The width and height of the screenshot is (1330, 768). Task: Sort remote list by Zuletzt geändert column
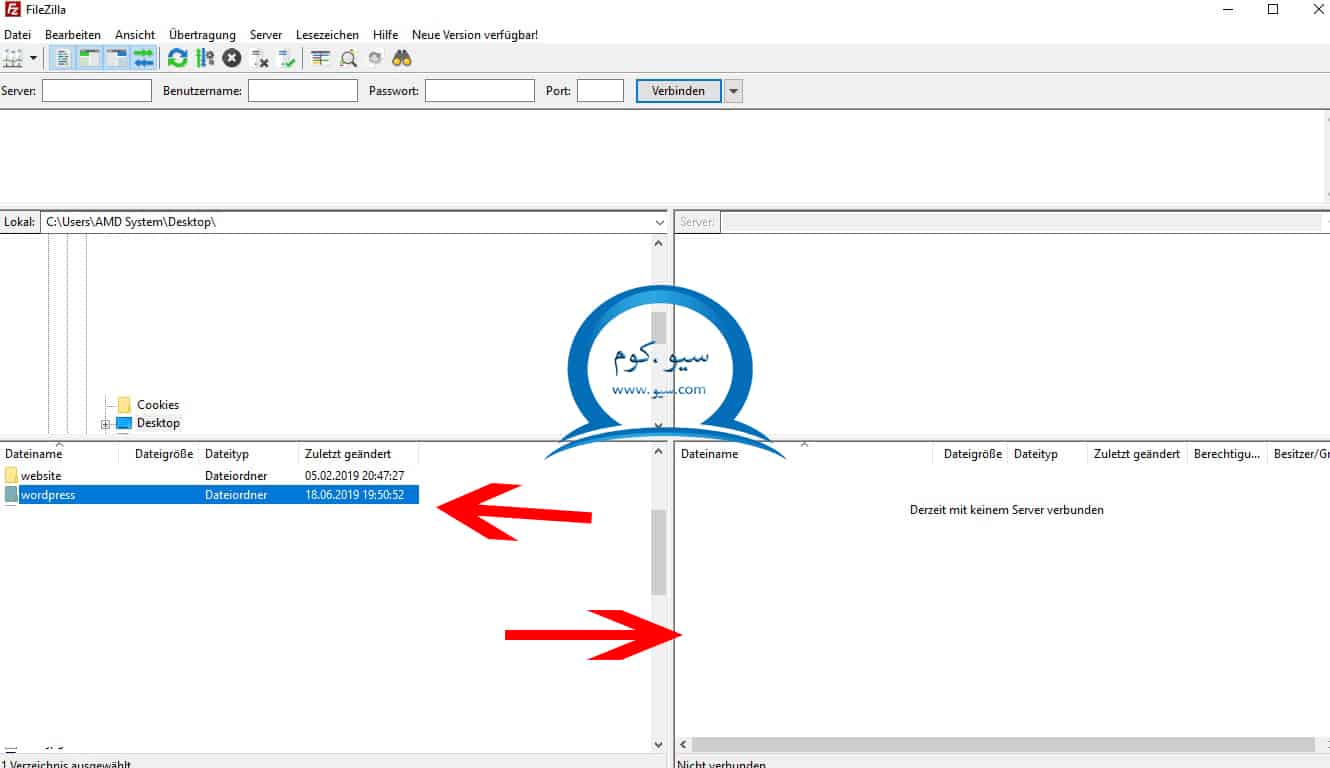tap(1137, 454)
